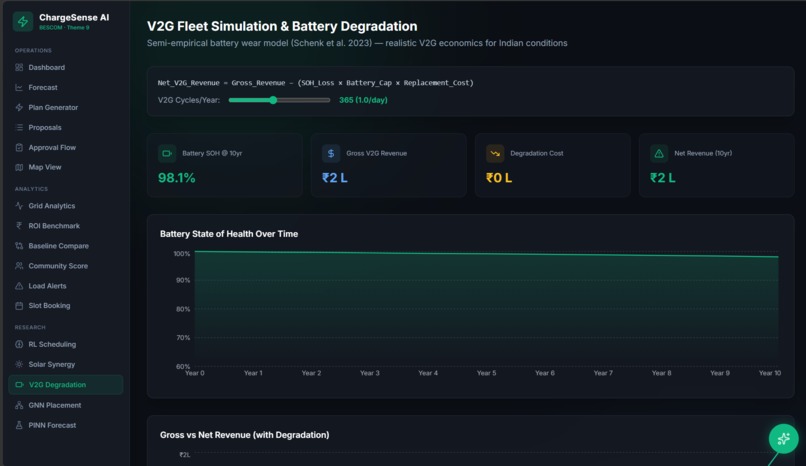Viewport: 806px width, 466px height.
Task: Click the Net_V2G_Revenue formula text
Action: 316,83
